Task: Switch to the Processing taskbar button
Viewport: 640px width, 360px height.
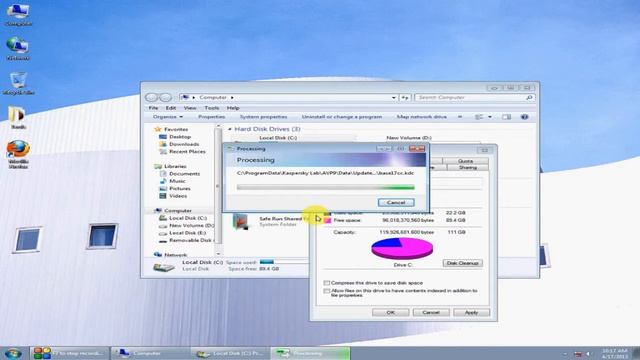Action: pyautogui.click(x=310, y=353)
